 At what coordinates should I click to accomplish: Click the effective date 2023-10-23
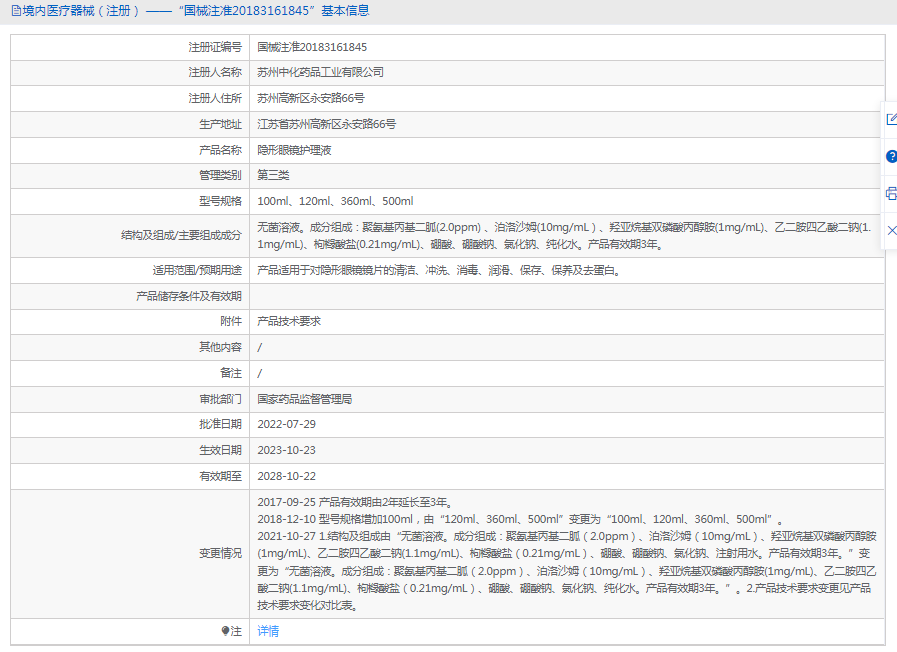286,450
